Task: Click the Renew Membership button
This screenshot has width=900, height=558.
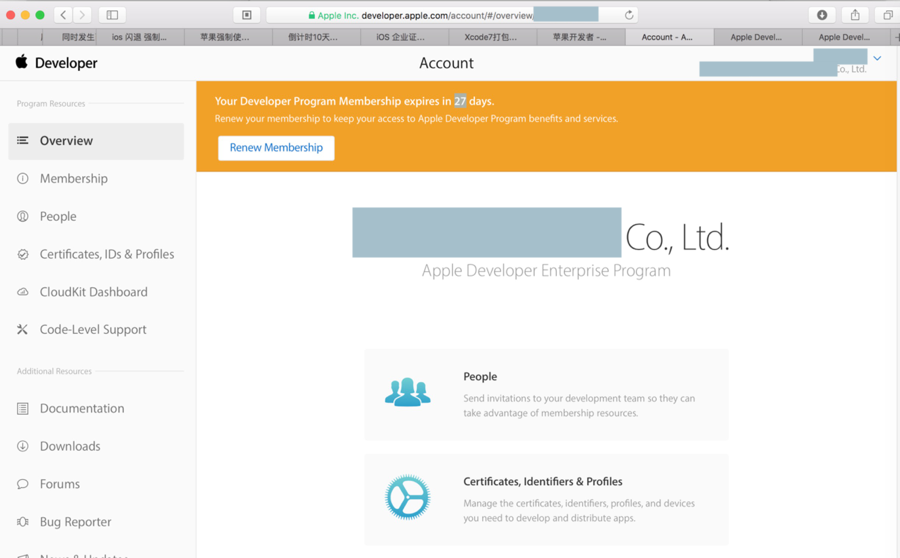Action: click(x=276, y=148)
